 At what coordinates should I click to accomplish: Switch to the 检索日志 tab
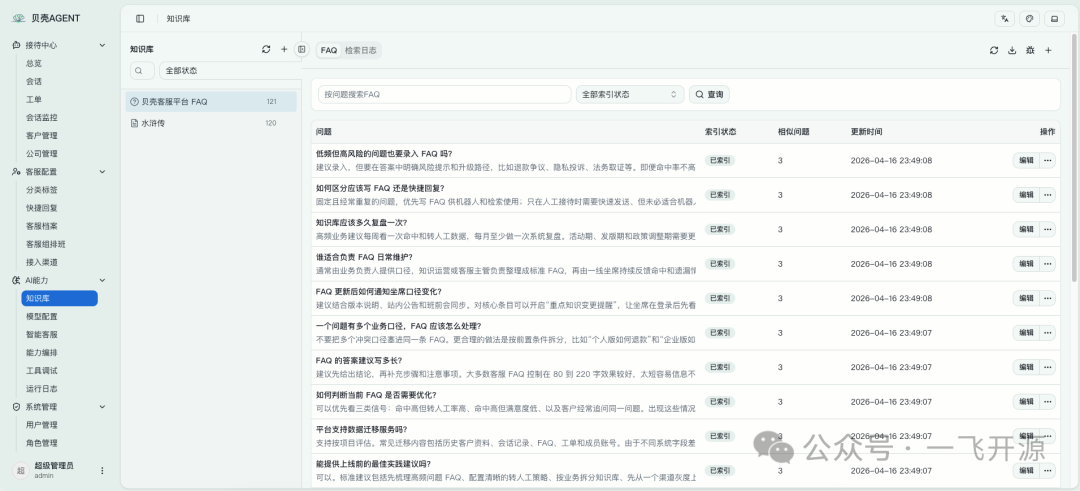click(360, 50)
